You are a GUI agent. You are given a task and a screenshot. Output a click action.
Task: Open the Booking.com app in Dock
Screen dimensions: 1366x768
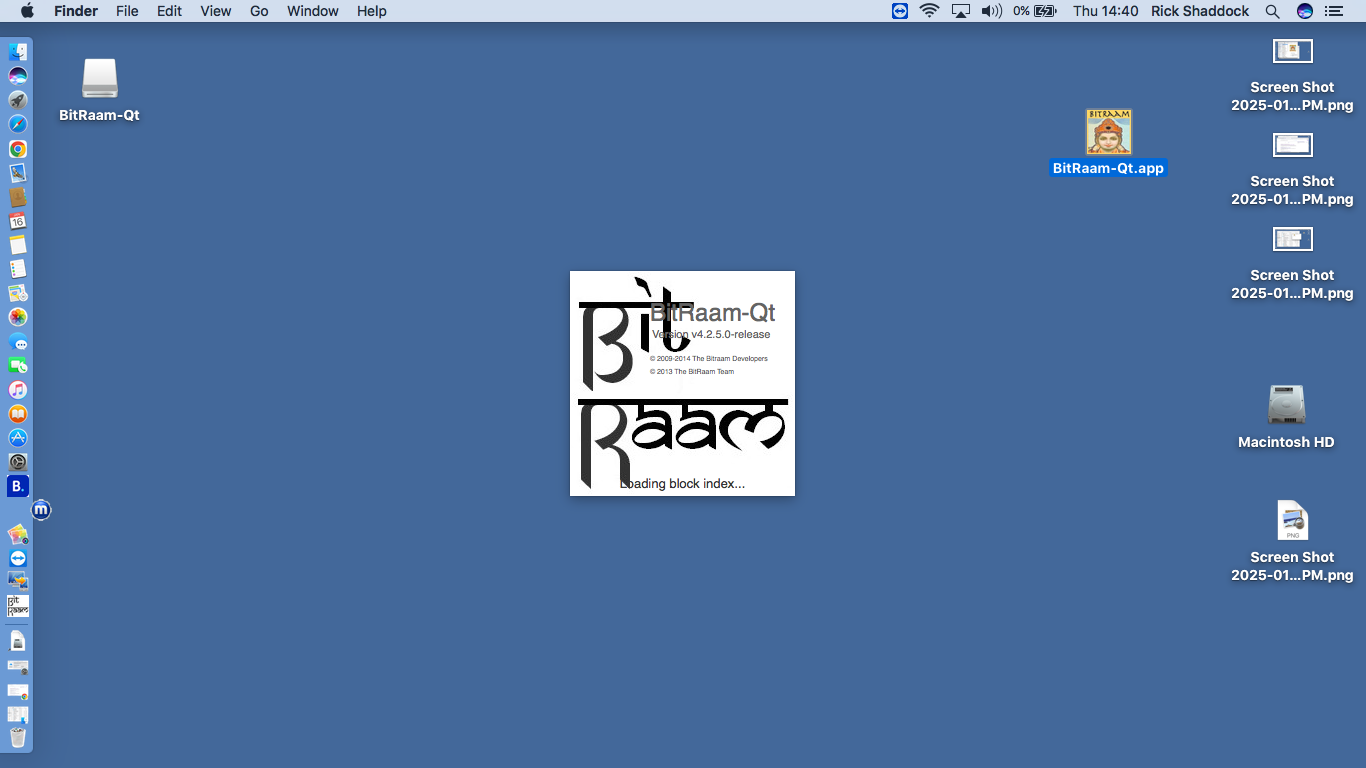point(18,486)
